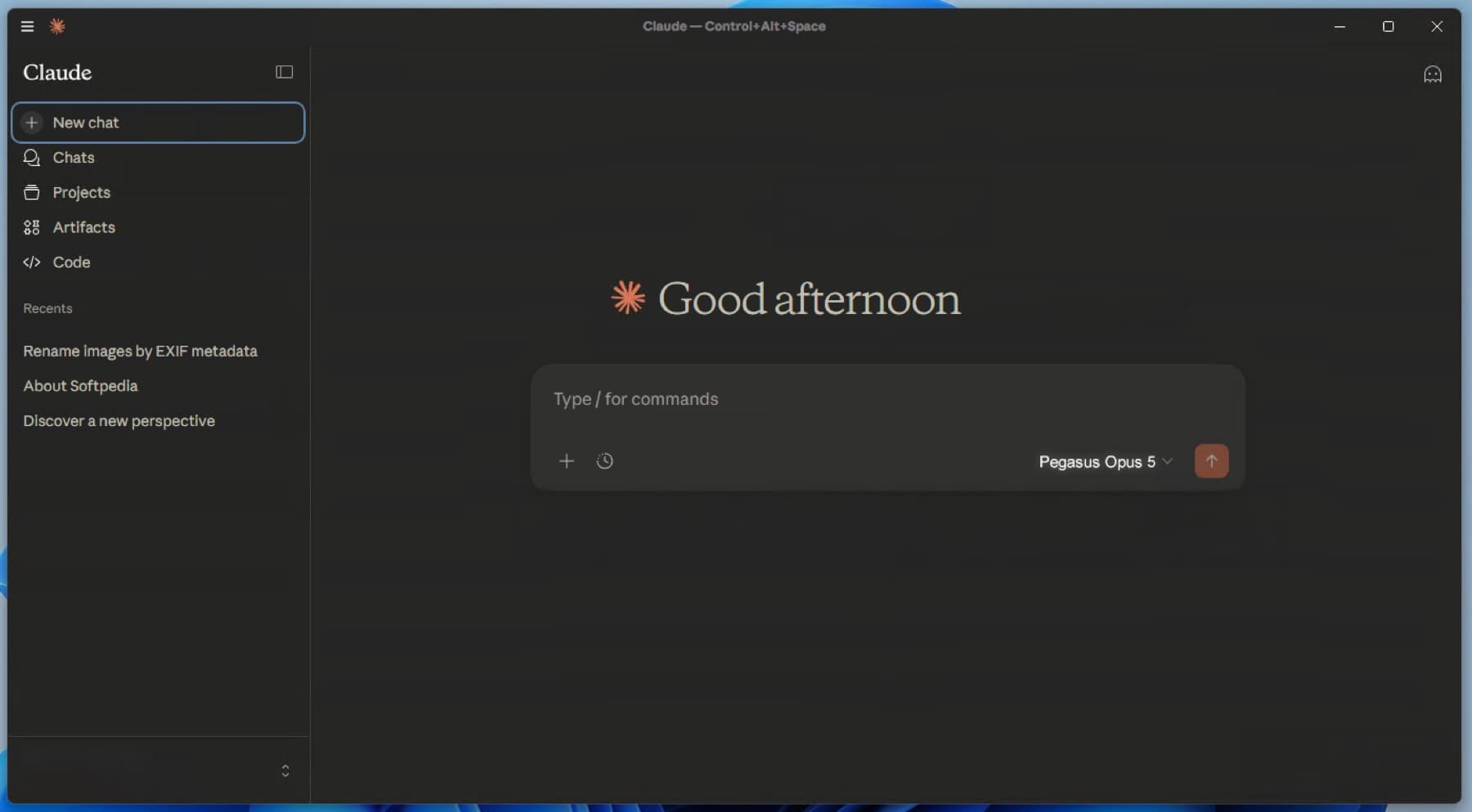Focus the Type / for commands input

[x=887, y=399]
